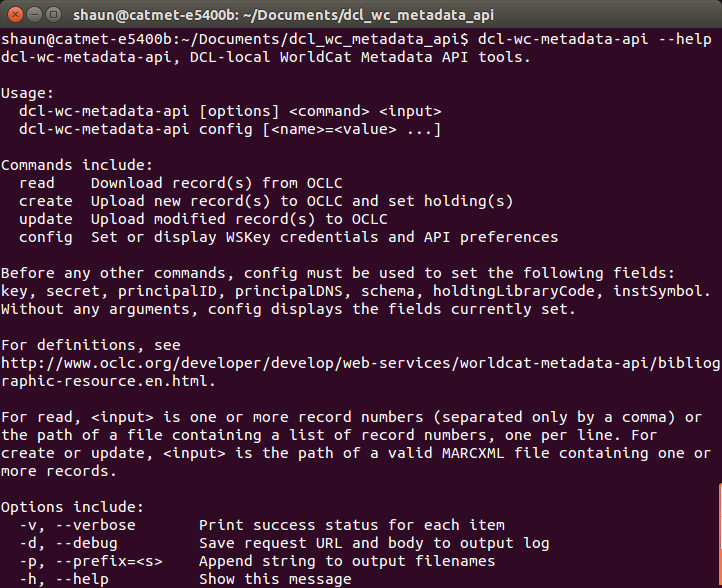722x588 pixels.
Task: Click the 'Usage:' heading
Action: point(28,93)
